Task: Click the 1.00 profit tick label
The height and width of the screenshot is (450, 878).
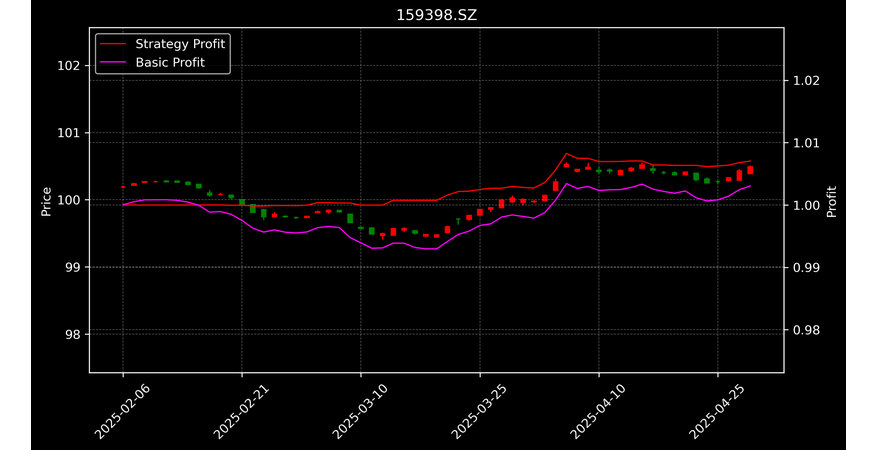Action: coord(806,205)
